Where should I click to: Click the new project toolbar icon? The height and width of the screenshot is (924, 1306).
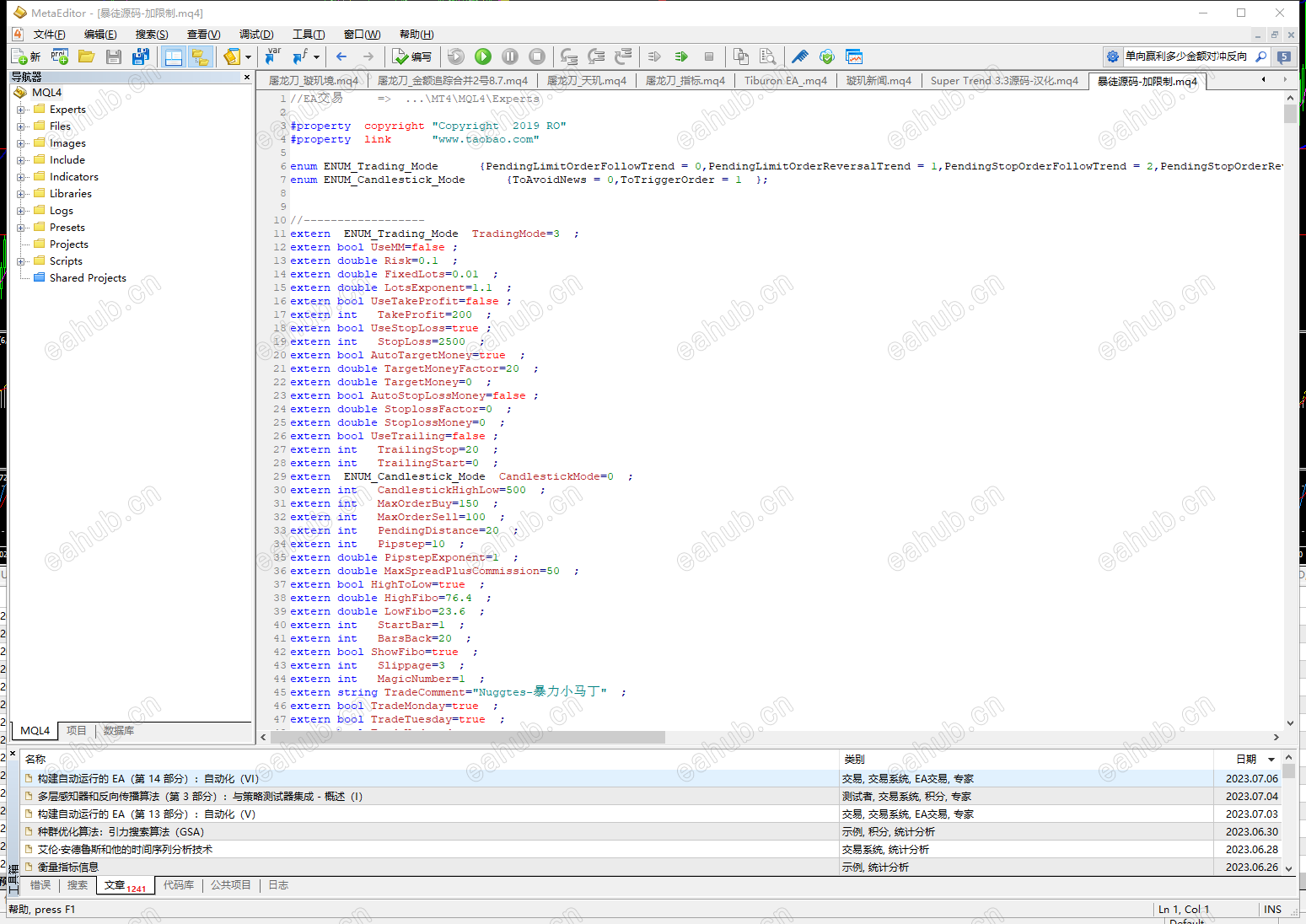[59, 56]
